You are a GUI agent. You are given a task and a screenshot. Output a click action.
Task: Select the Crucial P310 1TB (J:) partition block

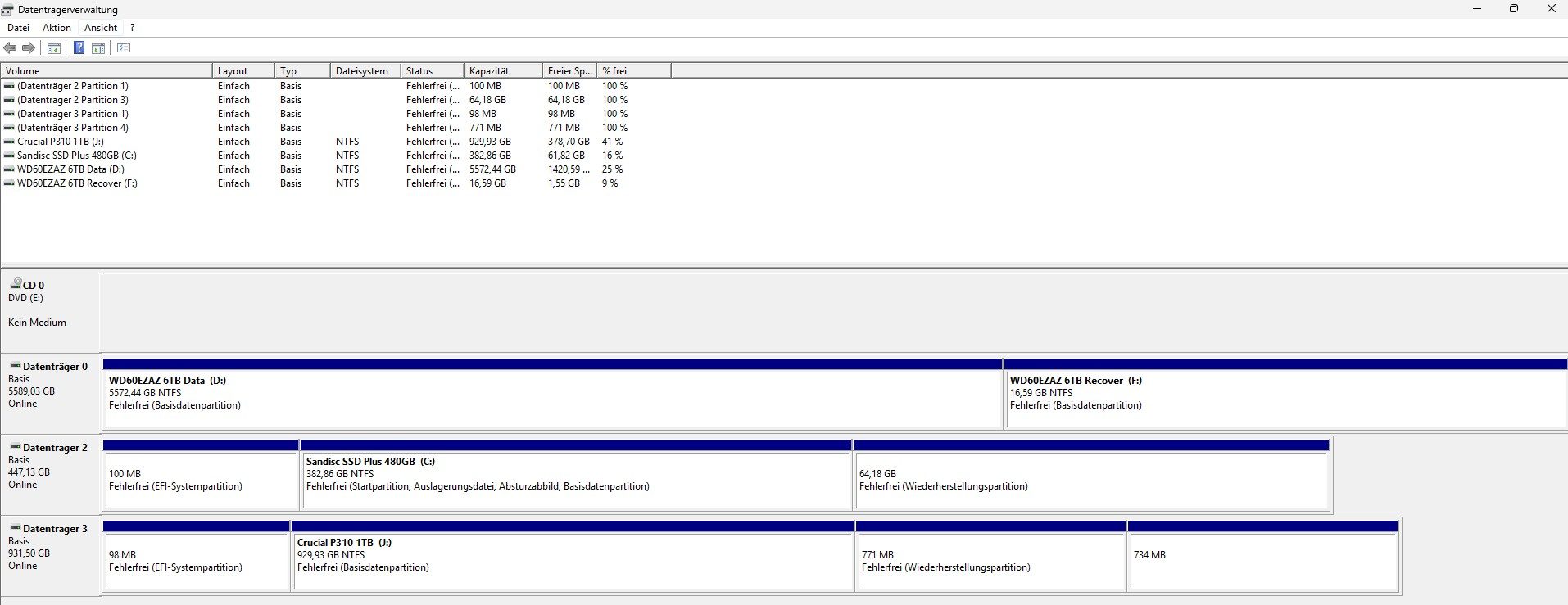pos(573,556)
